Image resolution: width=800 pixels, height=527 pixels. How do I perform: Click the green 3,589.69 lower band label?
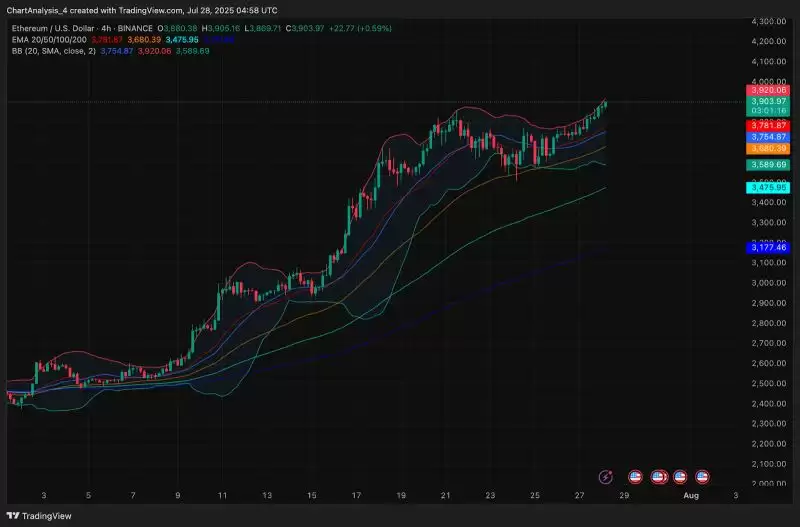pyautogui.click(x=769, y=164)
